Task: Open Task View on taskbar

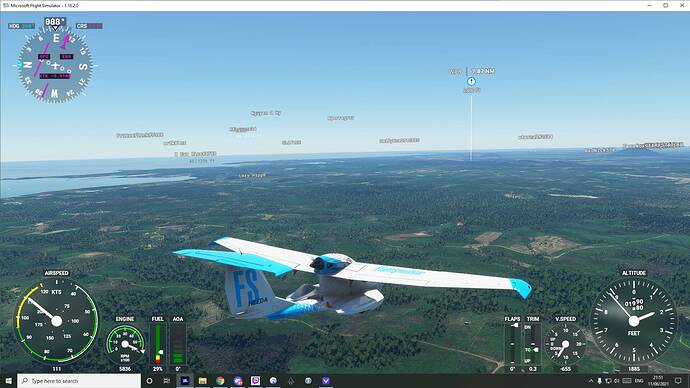Action: pos(167,381)
